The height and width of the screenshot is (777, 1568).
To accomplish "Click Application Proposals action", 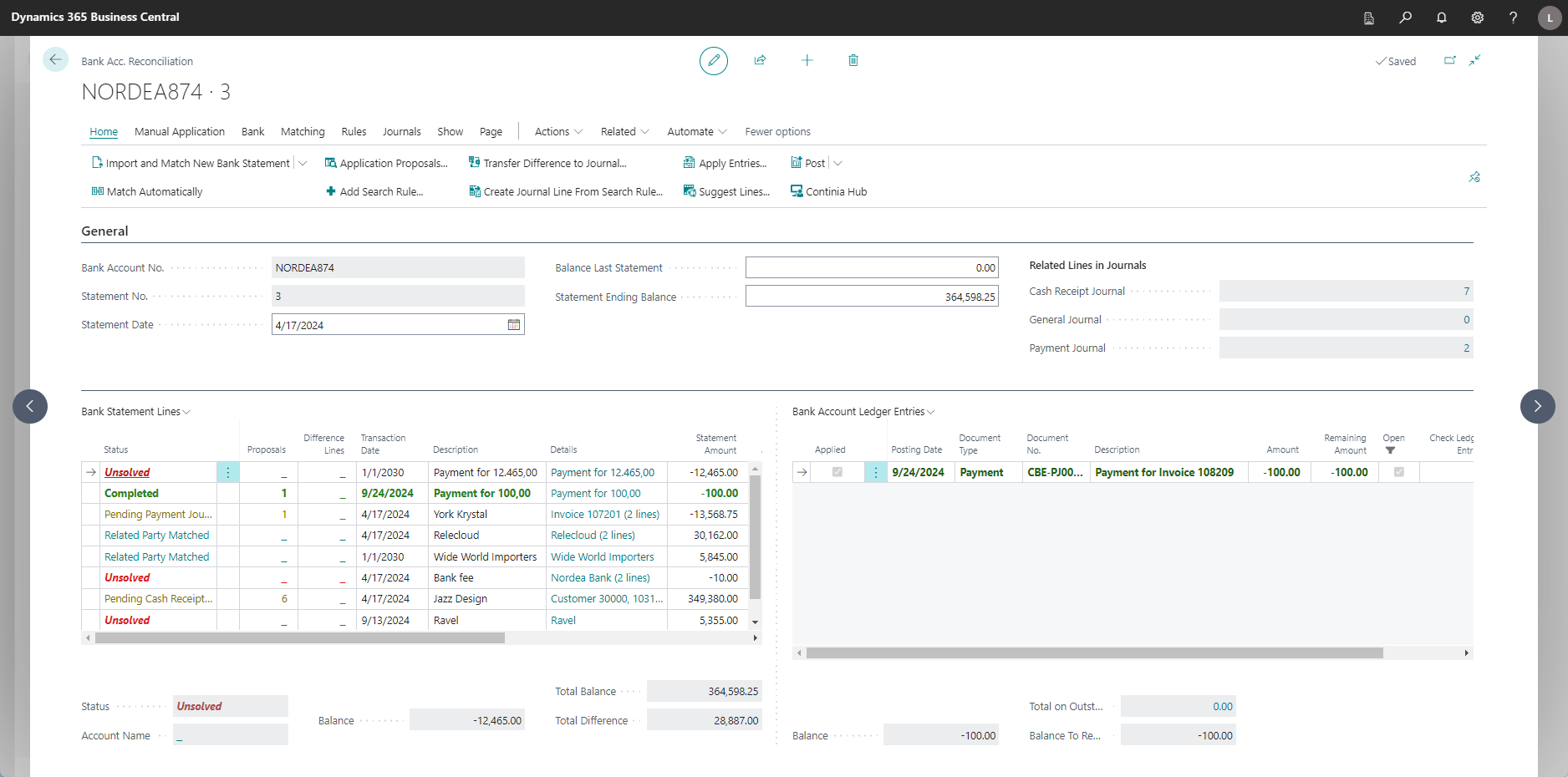I will tap(386, 163).
